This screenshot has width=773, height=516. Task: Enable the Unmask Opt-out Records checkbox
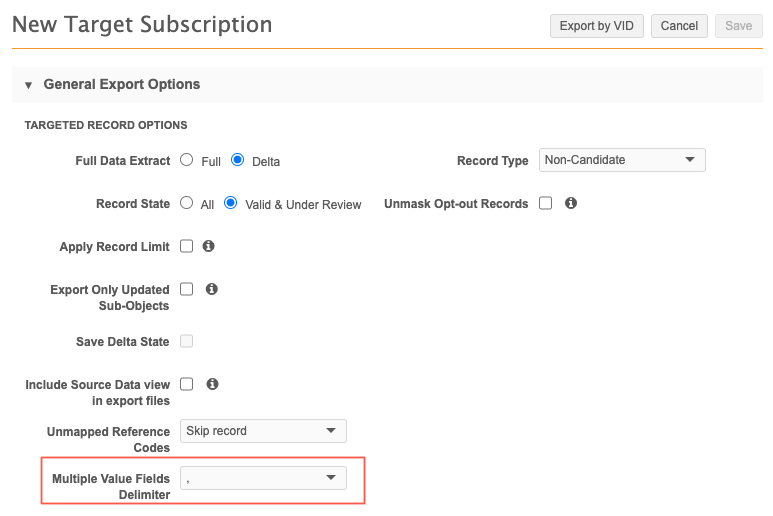pos(546,203)
